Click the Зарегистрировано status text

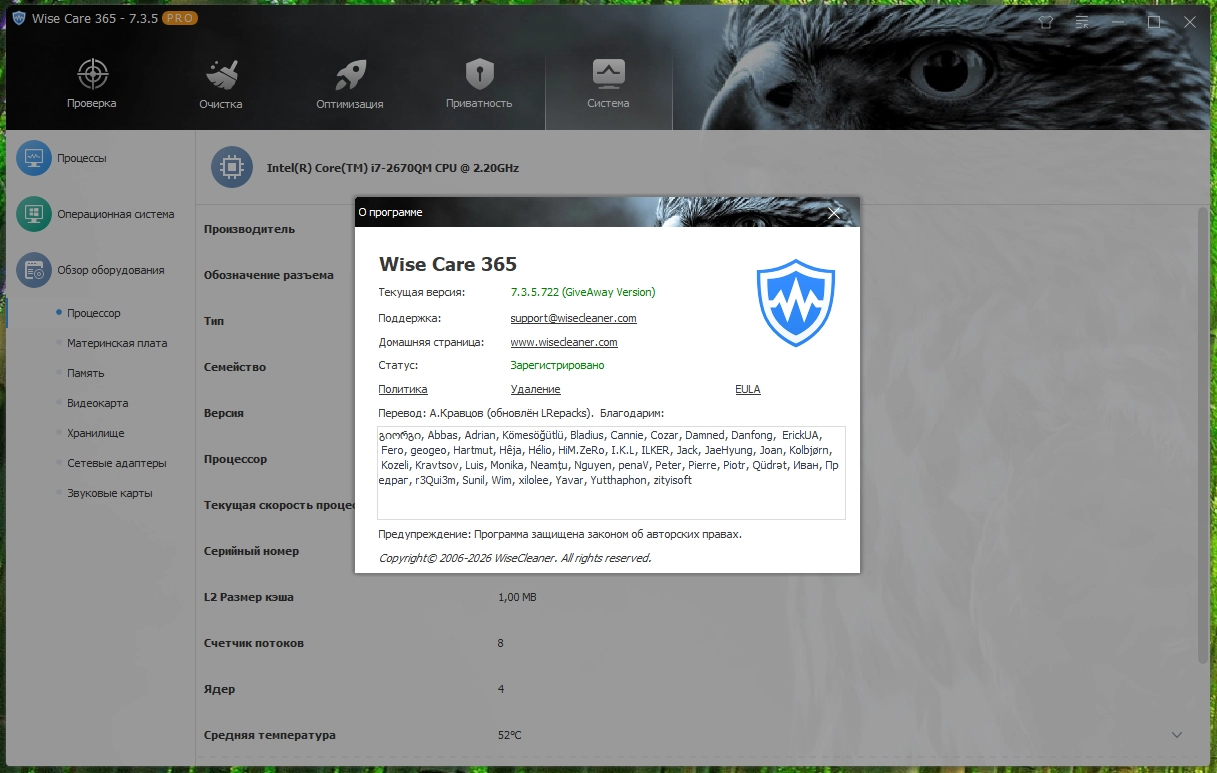[x=557, y=365]
